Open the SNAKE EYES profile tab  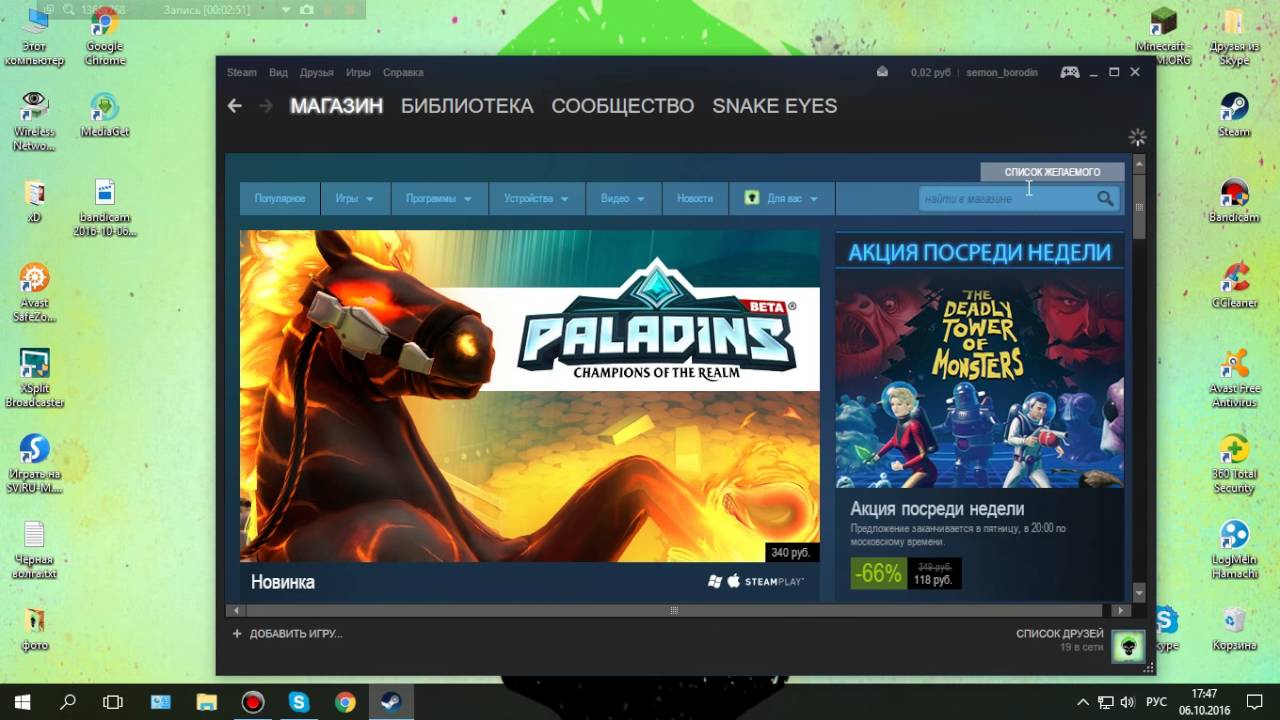(774, 106)
